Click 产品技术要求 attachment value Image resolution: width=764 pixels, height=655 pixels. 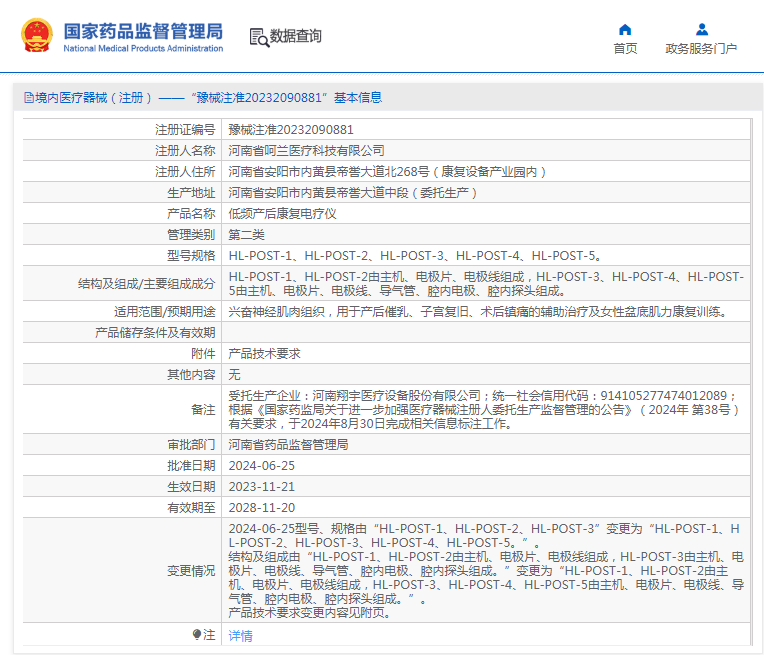point(265,353)
